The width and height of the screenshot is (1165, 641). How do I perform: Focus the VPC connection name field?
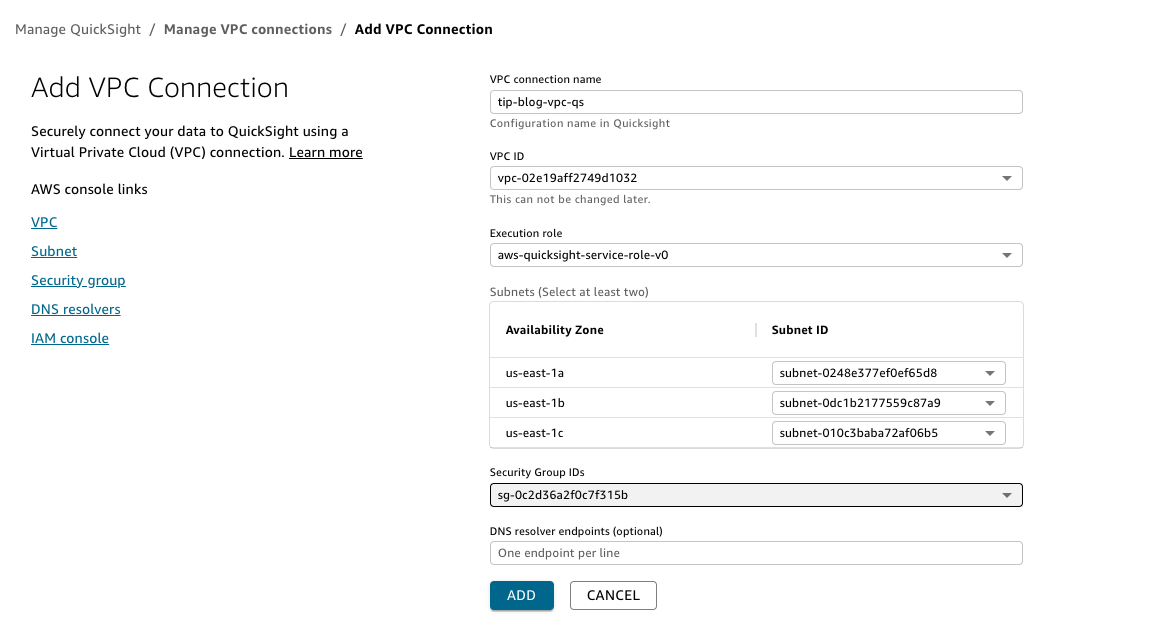pos(756,103)
